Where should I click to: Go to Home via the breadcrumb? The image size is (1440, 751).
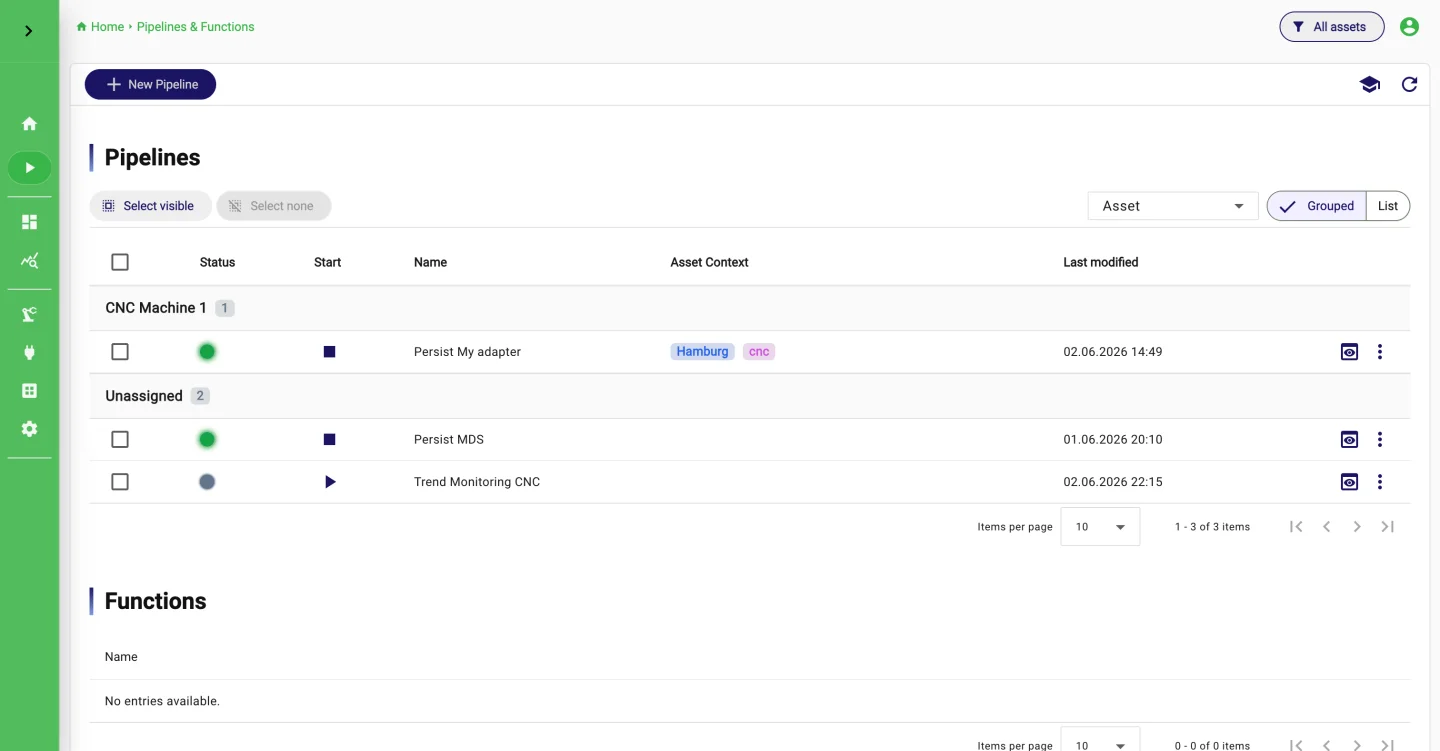point(100,27)
